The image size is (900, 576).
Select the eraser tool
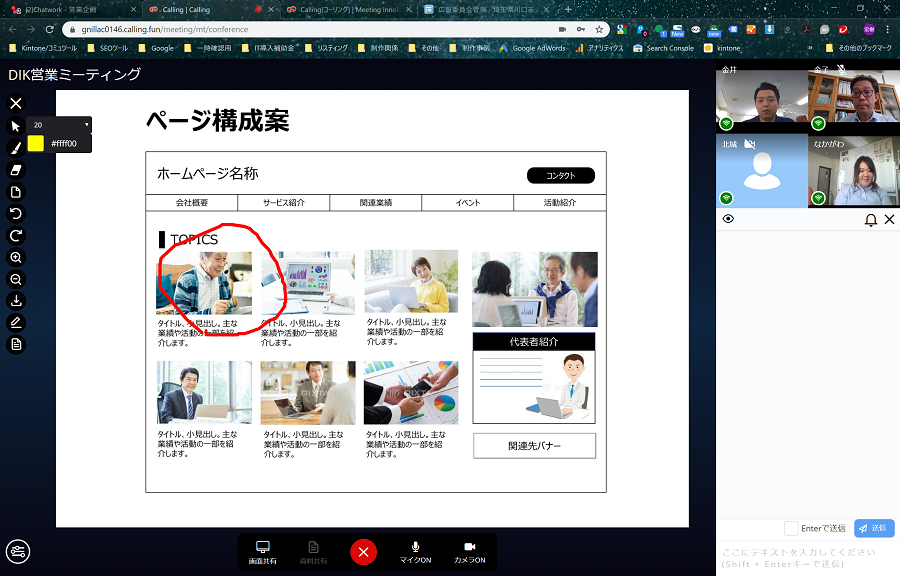pos(15,169)
